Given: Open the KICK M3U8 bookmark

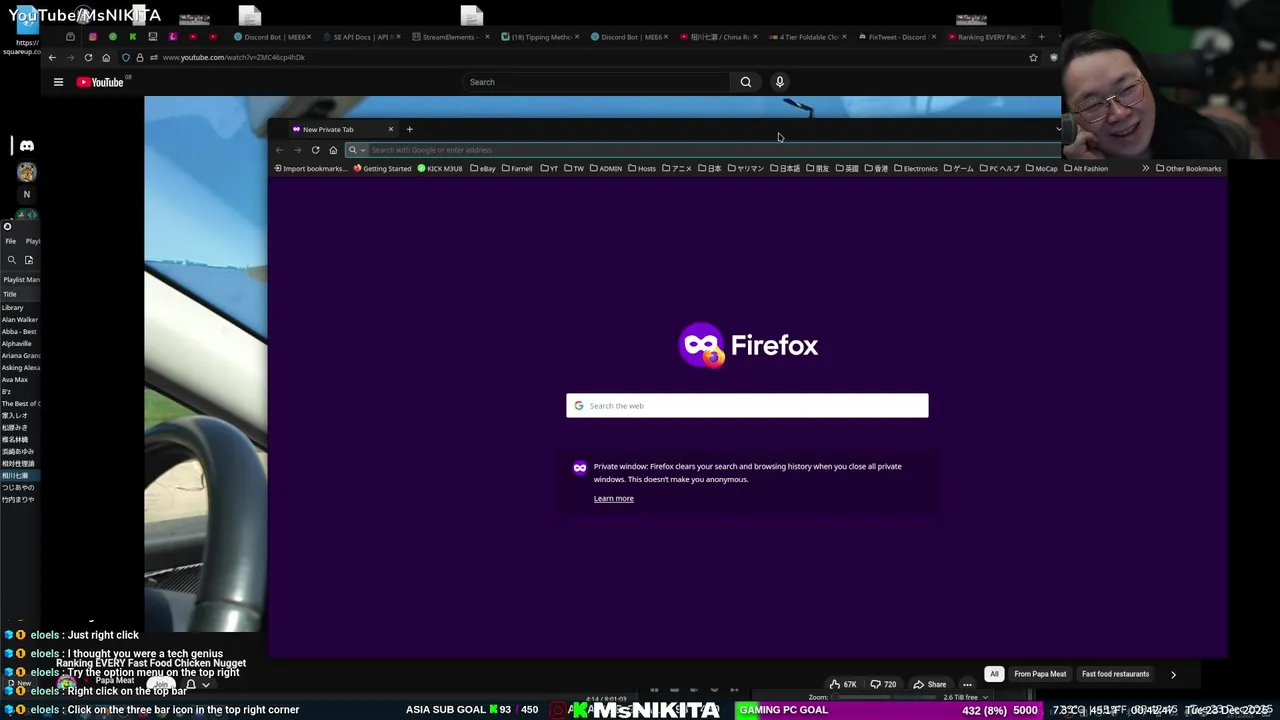Looking at the screenshot, I should pos(440,168).
